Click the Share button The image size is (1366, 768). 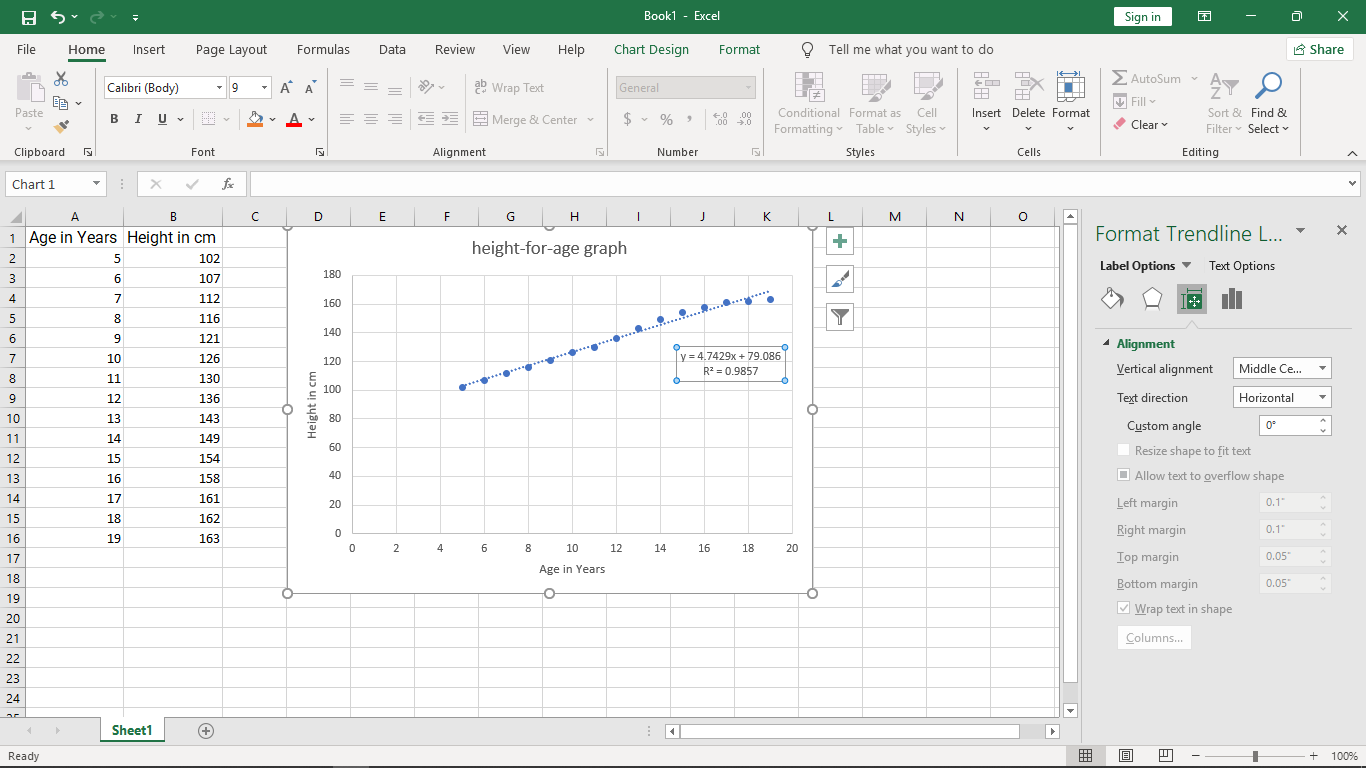point(1319,49)
